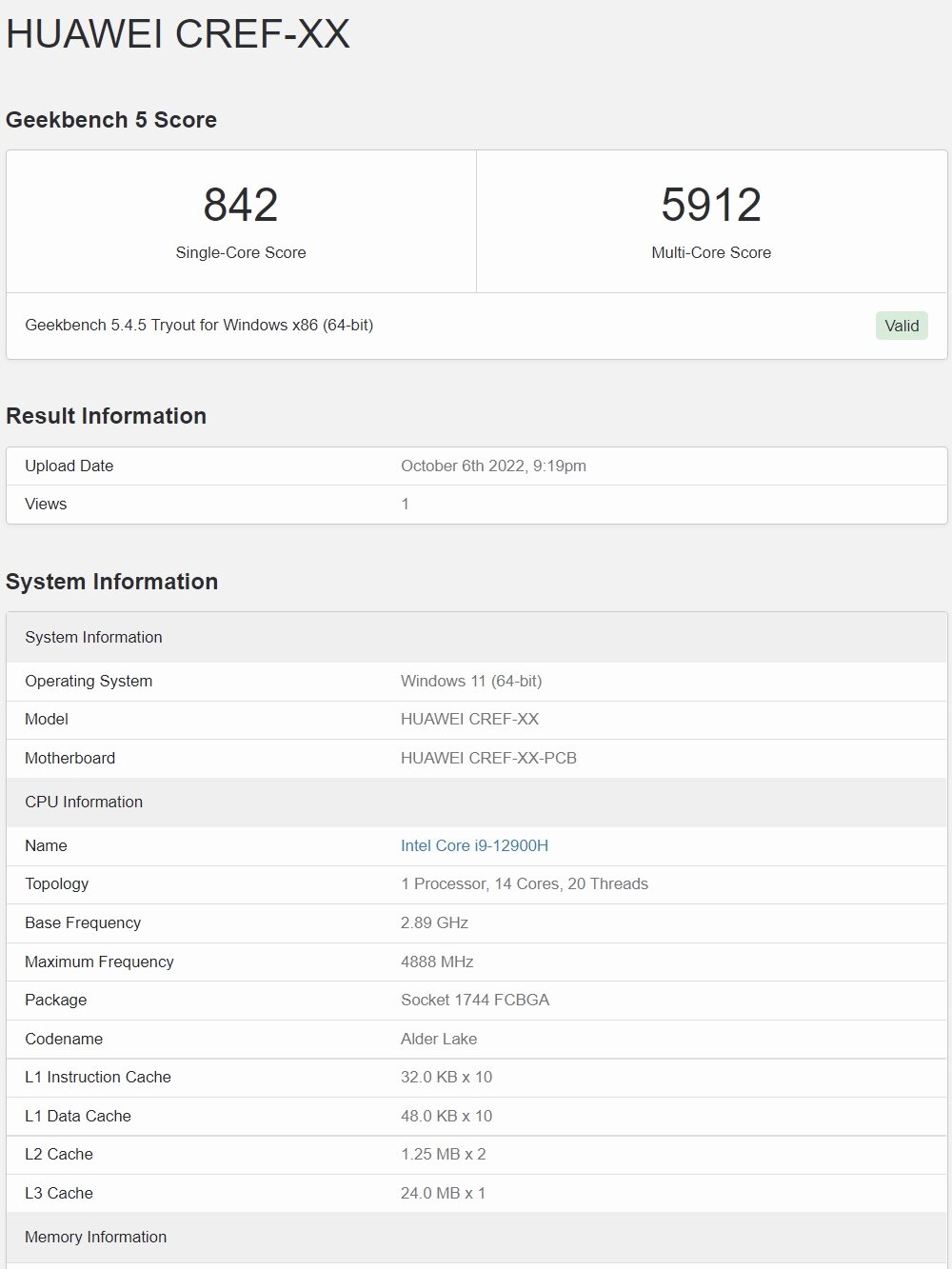Click the L1 Data Cache label

click(78, 1116)
